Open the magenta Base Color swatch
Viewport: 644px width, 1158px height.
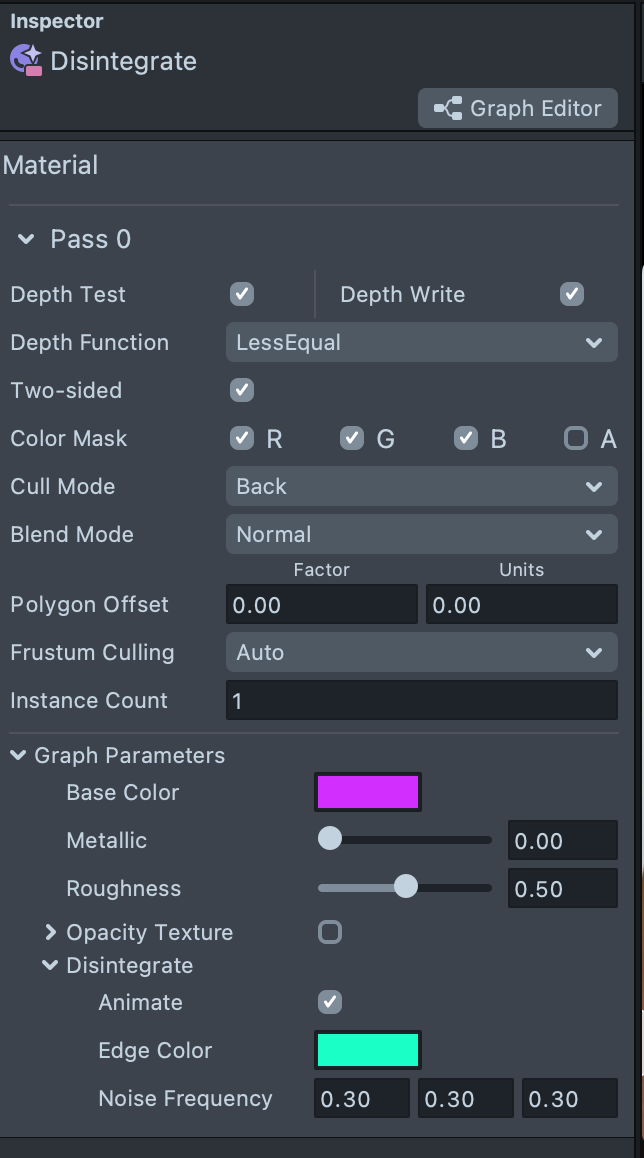pos(367,792)
